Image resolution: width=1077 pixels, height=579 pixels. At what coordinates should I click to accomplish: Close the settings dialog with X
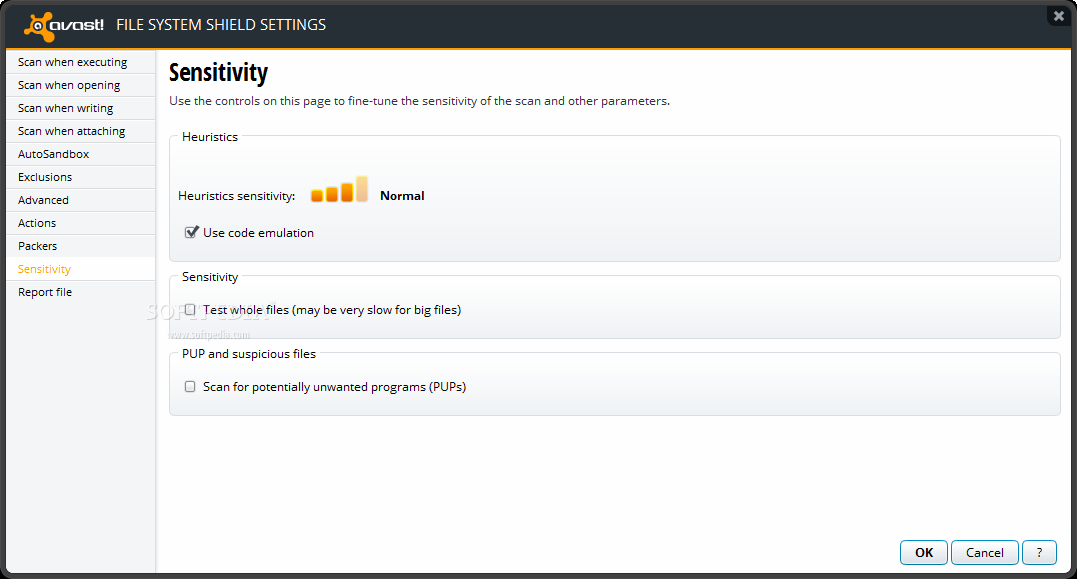tap(1058, 16)
